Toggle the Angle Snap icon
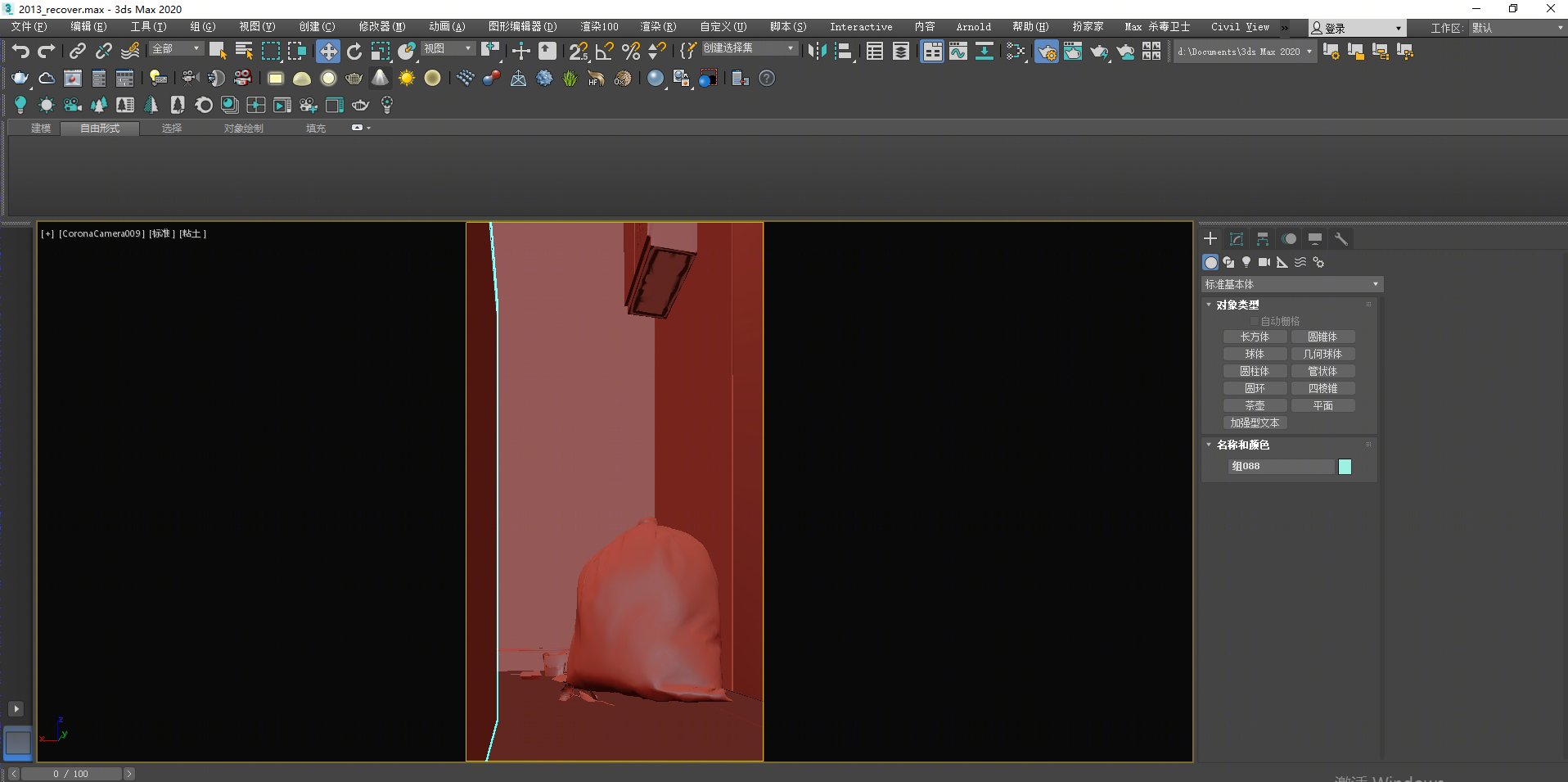The height and width of the screenshot is (782, 1568). tap(605, 52)
